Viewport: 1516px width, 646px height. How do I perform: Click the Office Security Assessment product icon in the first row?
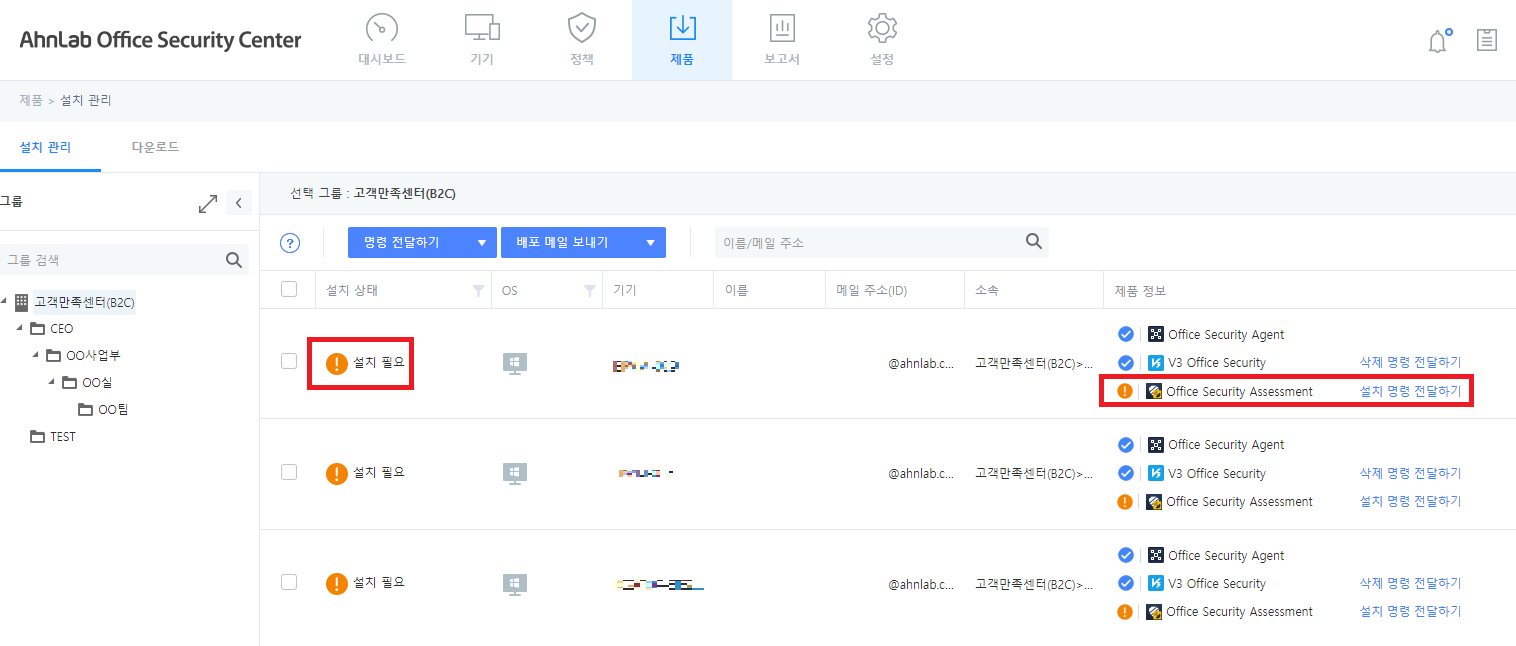click(1154, 391)
